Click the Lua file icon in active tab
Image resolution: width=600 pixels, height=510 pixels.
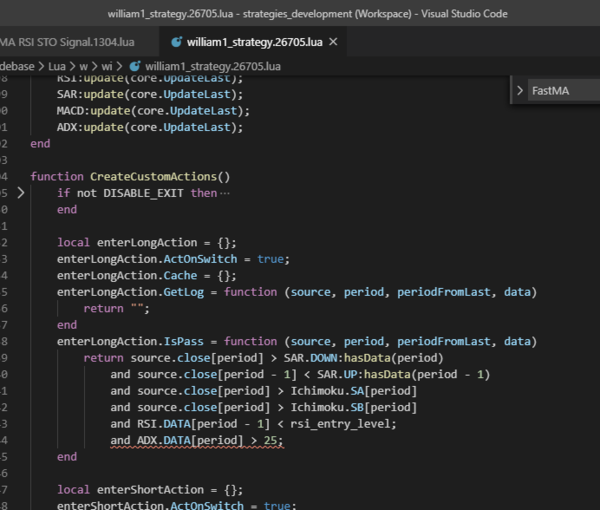click(x=176, y=42)
